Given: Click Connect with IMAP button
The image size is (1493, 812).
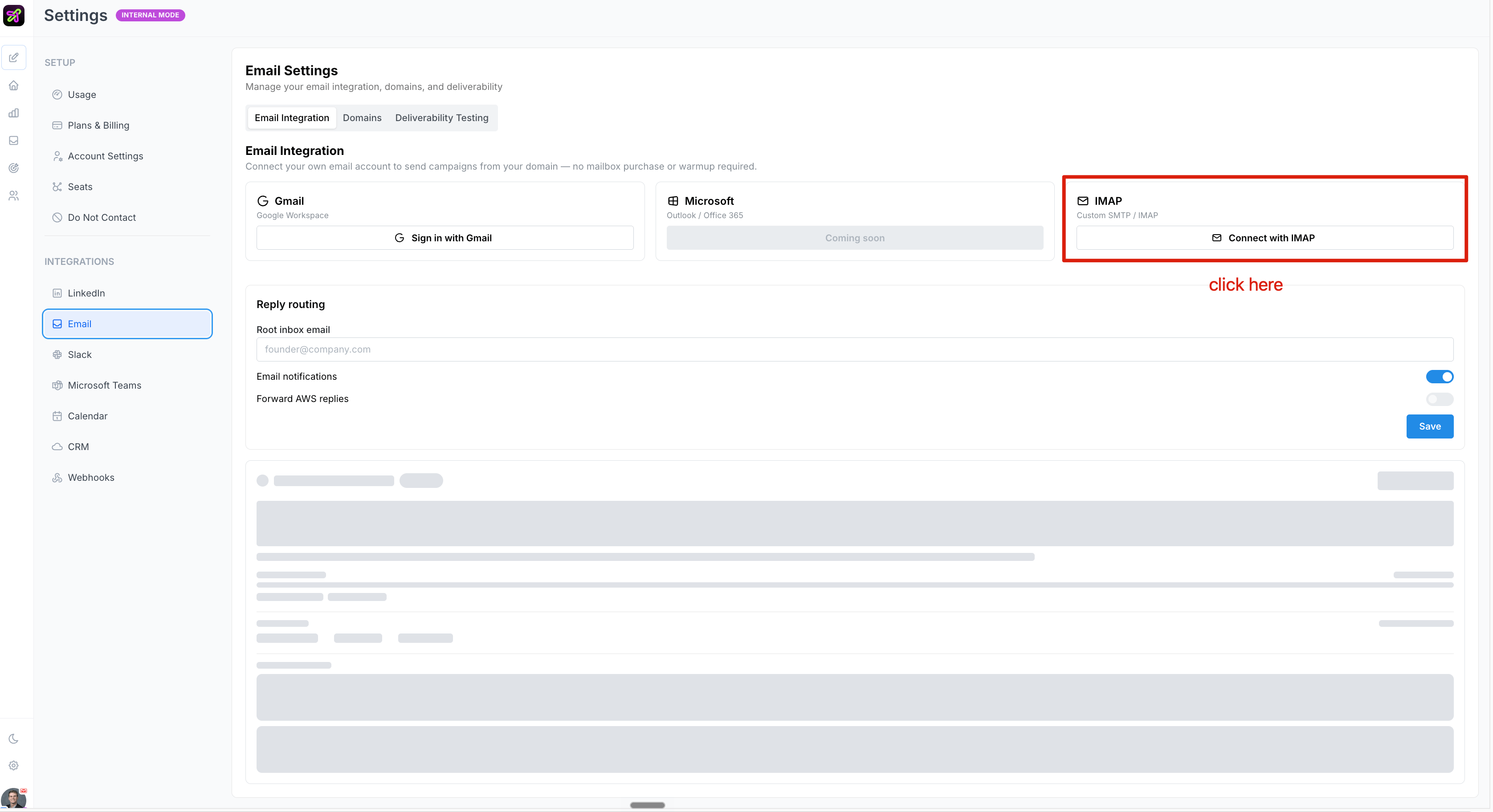Looking at the screenshot, I should point(1265,238).
